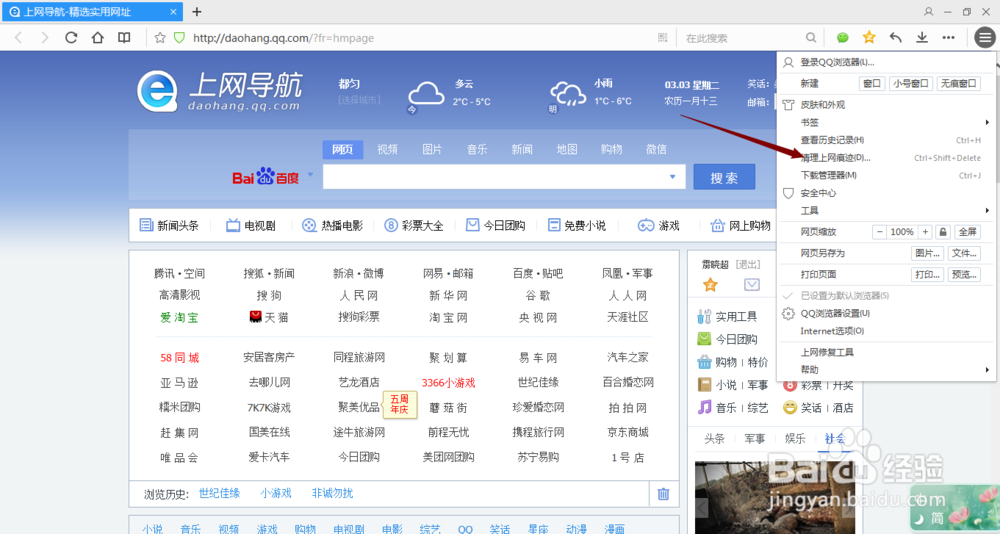Expand the 帮助 submenu

click(886, 369)
